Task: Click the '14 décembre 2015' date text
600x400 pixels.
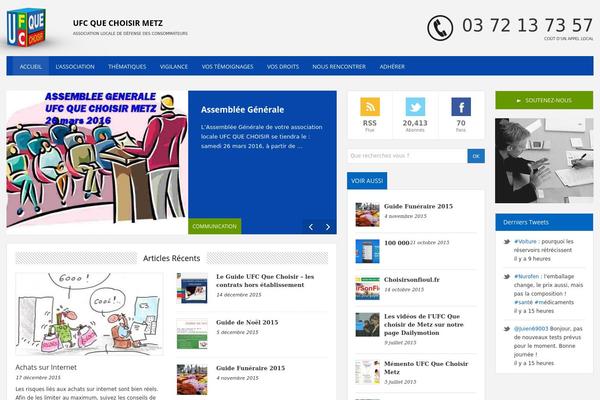Action: pyautogui.click(x=238, y=295)
